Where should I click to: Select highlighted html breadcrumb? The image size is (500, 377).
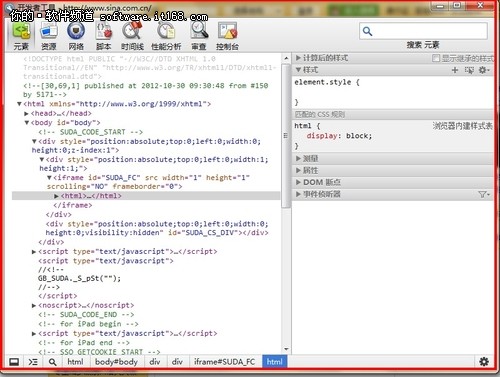[x=275, y=362]
